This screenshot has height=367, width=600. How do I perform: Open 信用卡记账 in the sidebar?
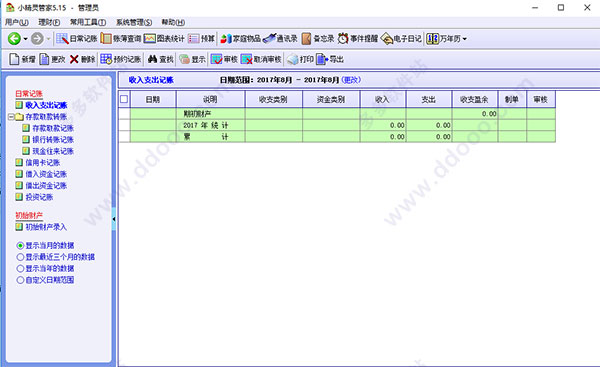point(42,163)
